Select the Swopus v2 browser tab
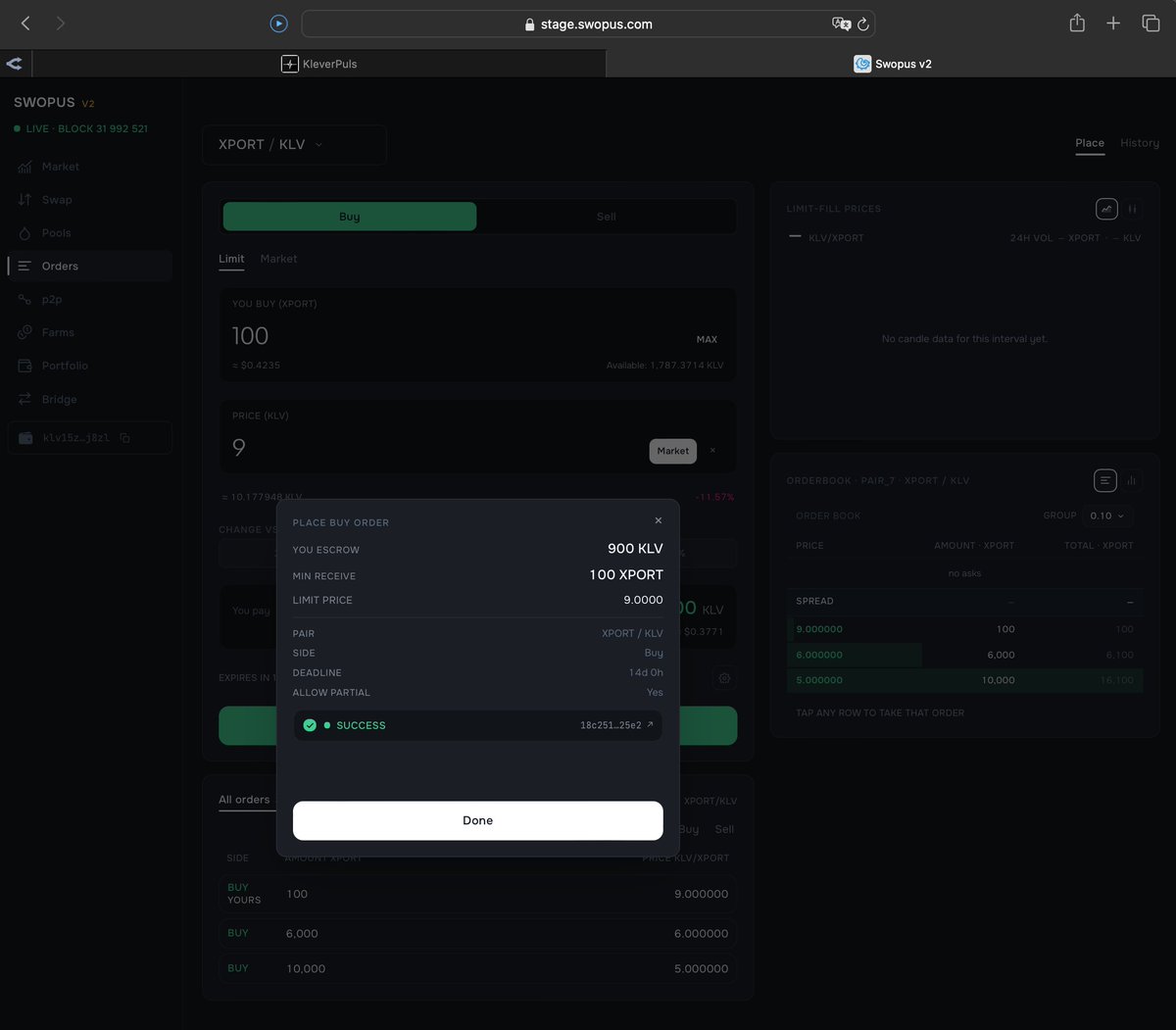This screenshot has width=1176, height=1030. coord(892,64)
